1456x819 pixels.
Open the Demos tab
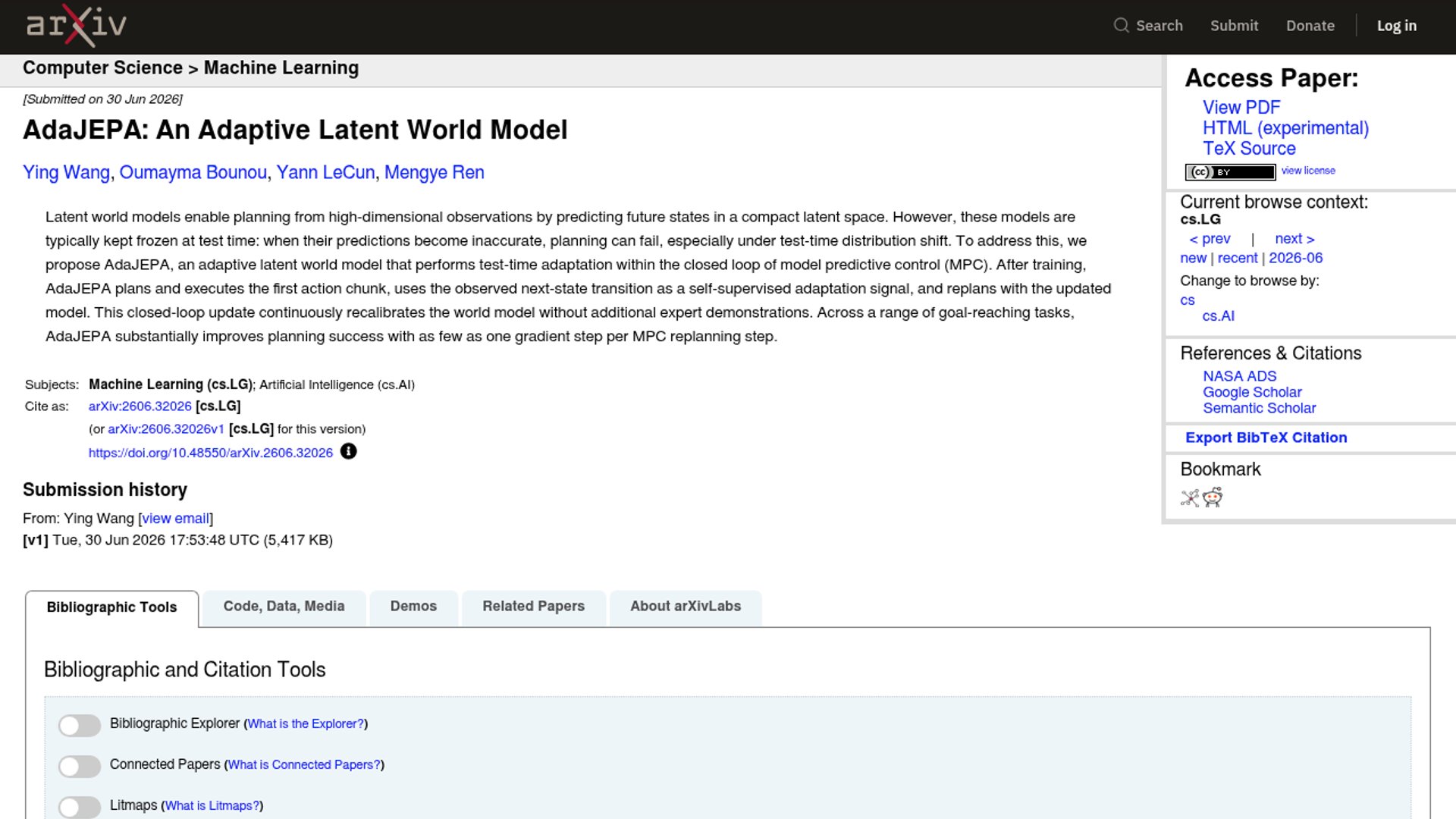[x=413, y=606]
